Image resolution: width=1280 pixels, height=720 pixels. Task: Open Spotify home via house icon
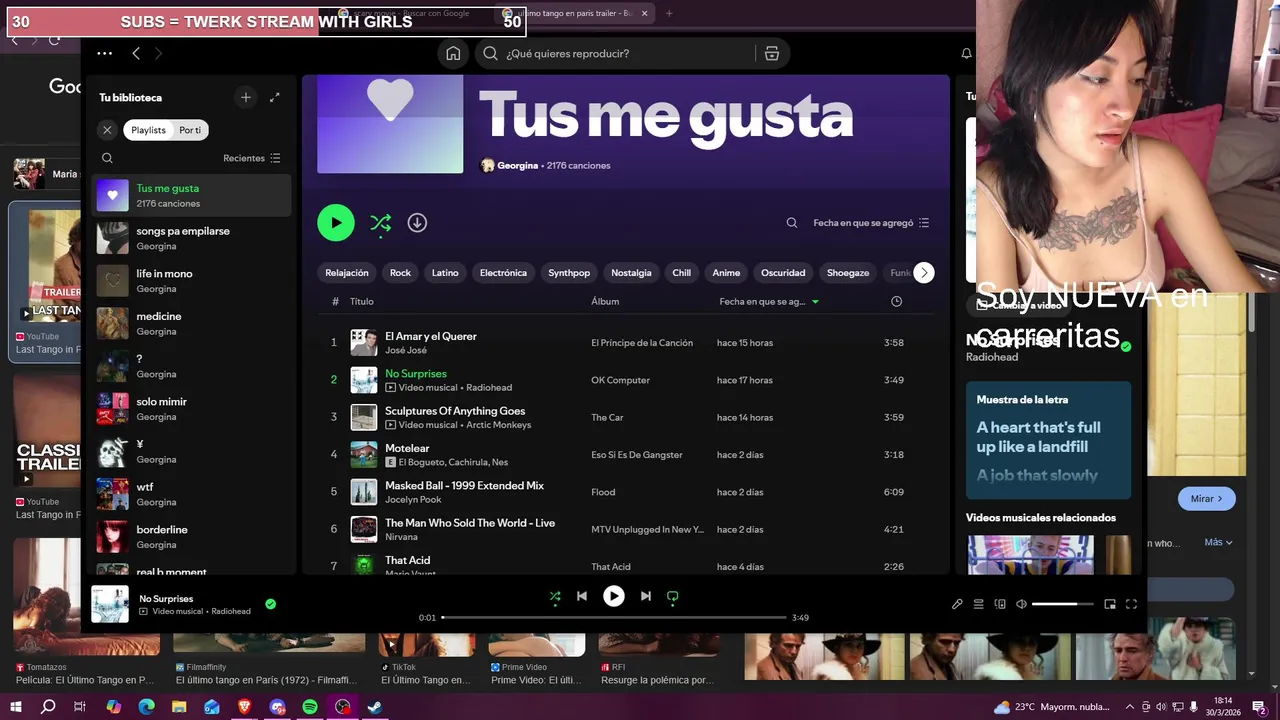(453, 54)
